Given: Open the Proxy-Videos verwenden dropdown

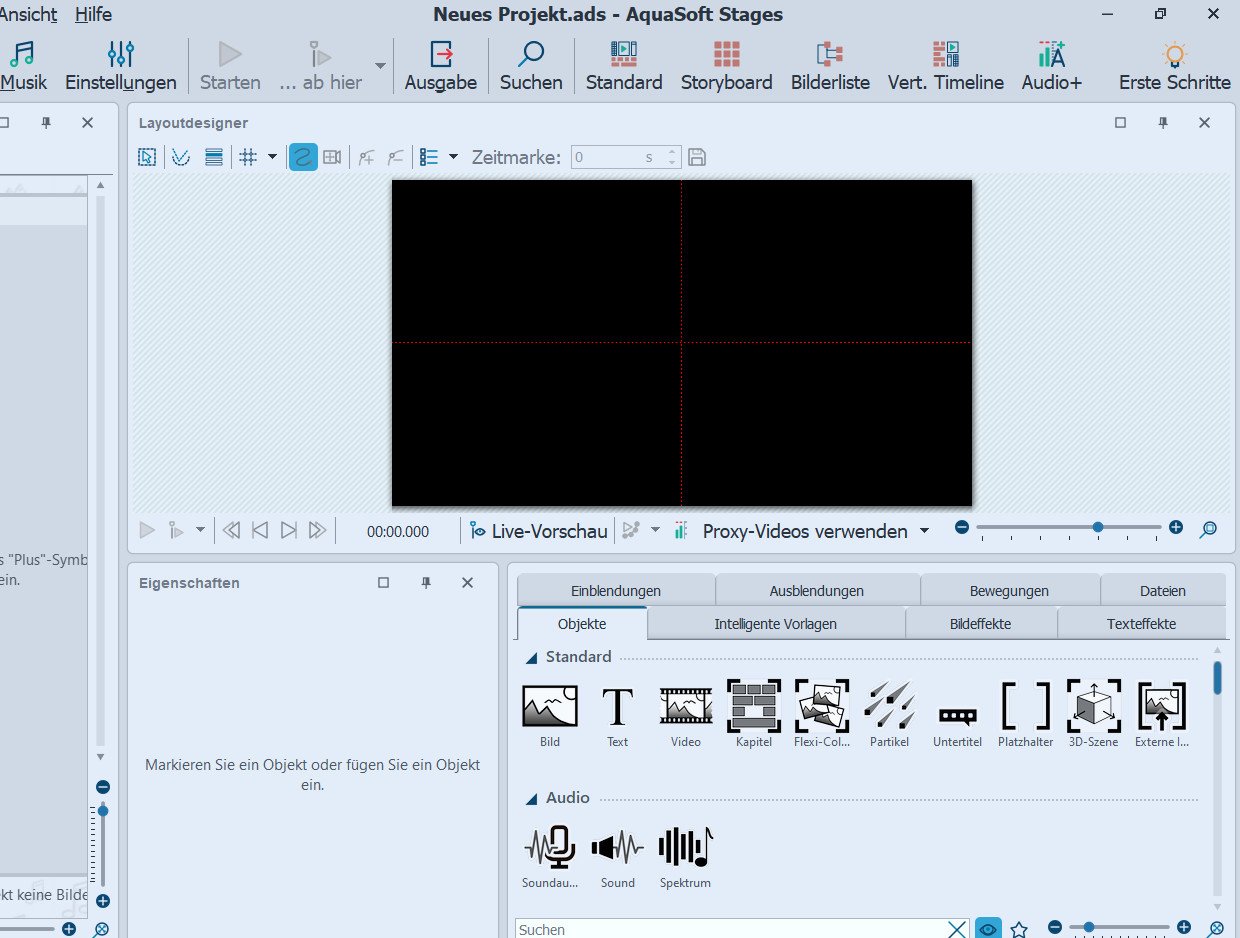Looking at the screenshot, I should [x=924, y=531].
